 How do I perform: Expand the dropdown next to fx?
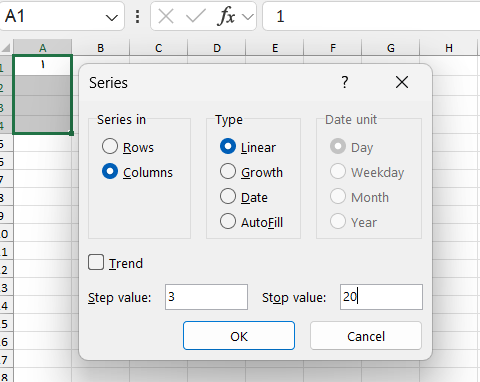point(248,17)
